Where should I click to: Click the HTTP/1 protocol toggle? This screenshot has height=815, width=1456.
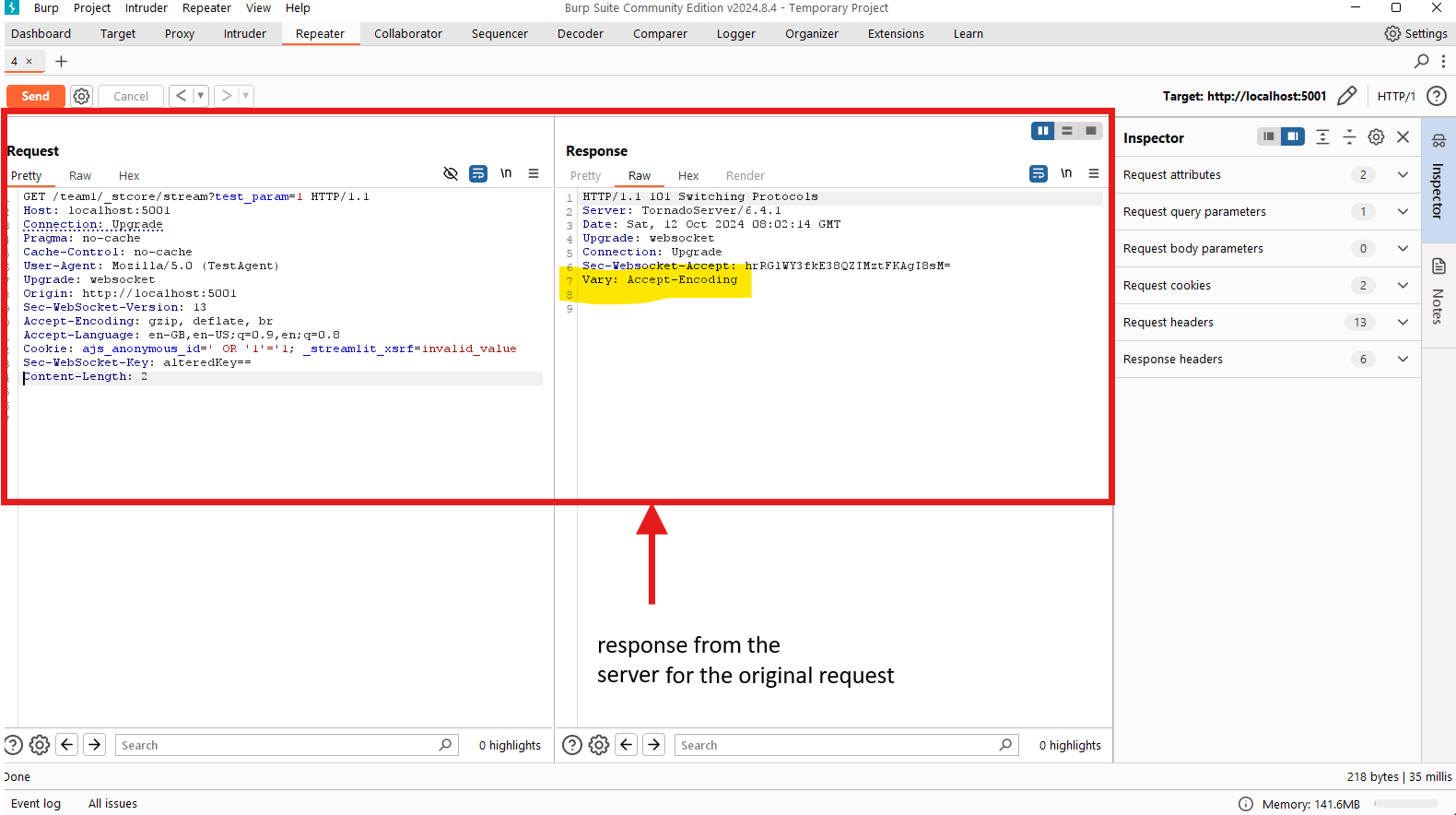(x=1396, y=96)
